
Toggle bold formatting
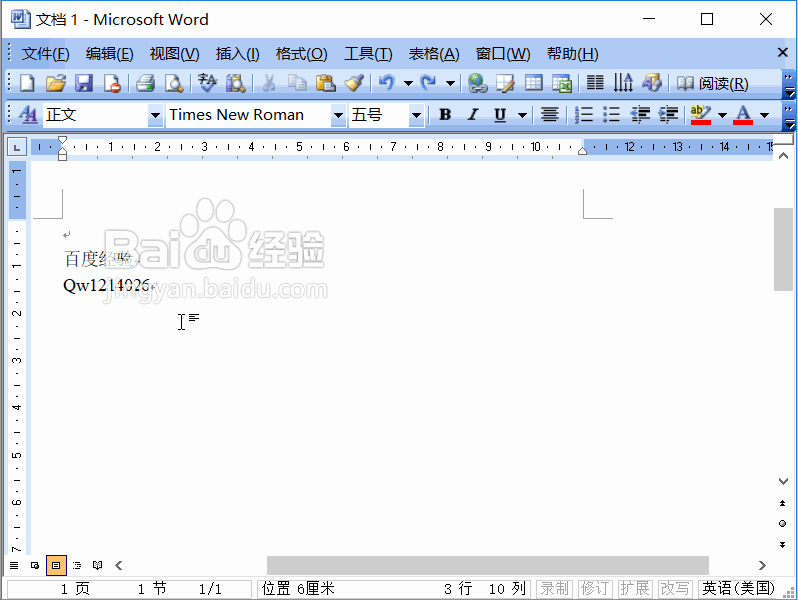445,115
